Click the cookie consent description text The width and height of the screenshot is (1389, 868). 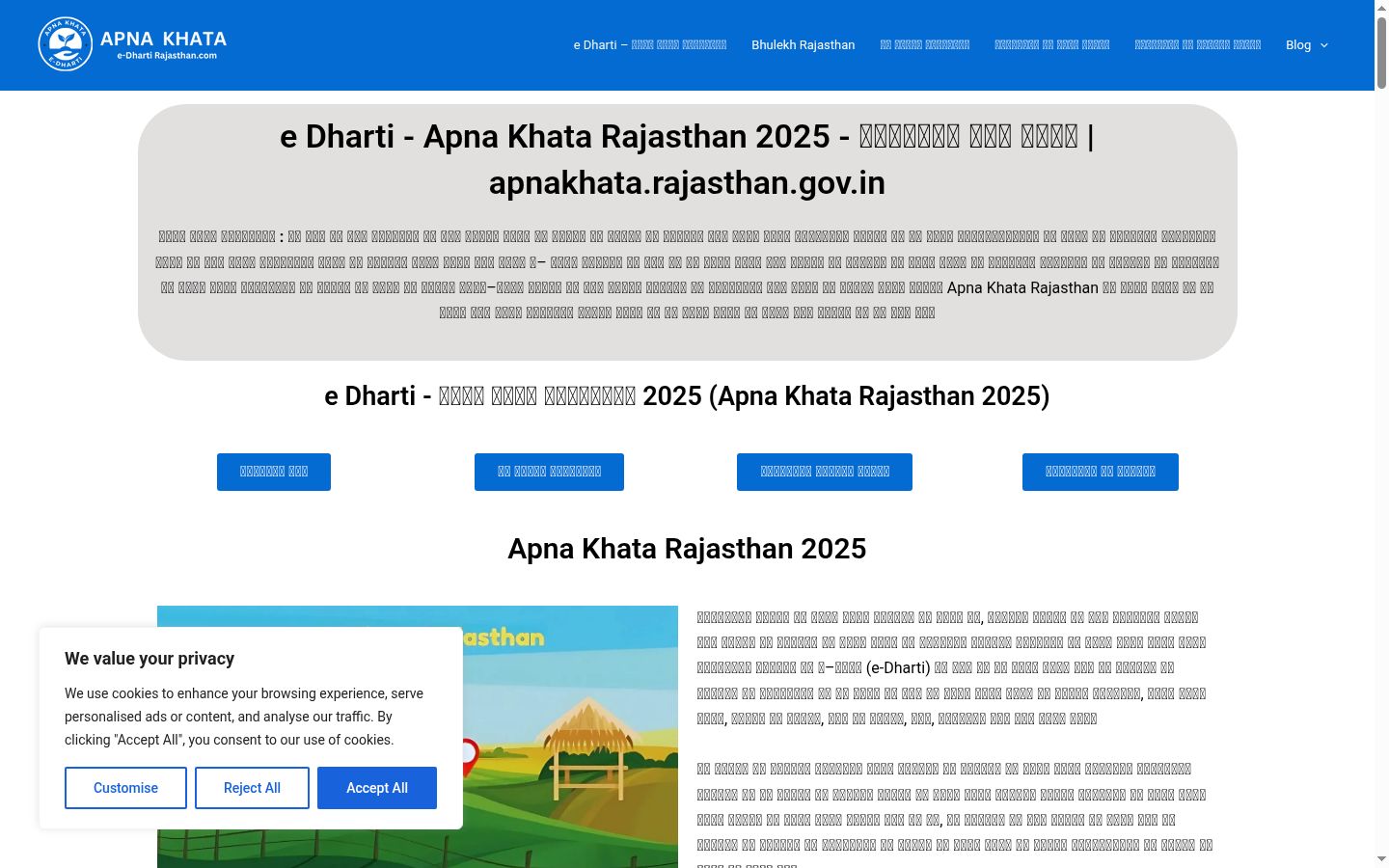coord(244,717)
